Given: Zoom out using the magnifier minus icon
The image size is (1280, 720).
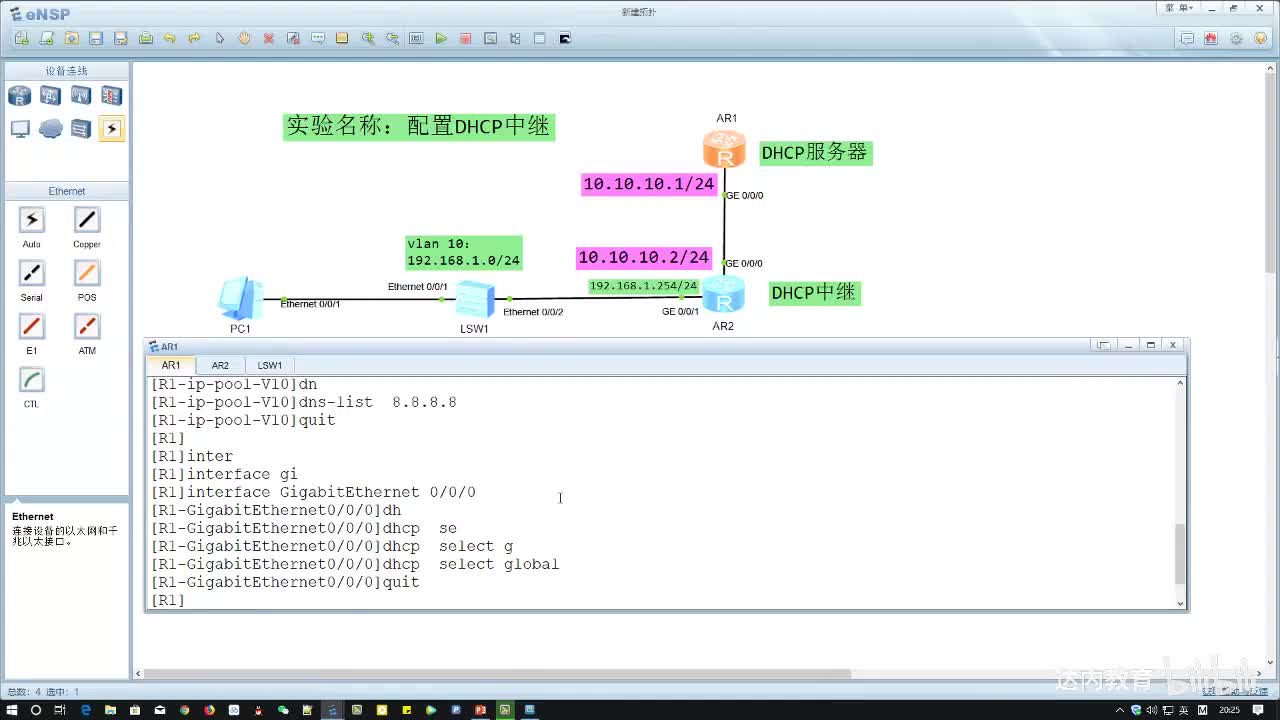Looking at the screenshot, I should [392, 38].
